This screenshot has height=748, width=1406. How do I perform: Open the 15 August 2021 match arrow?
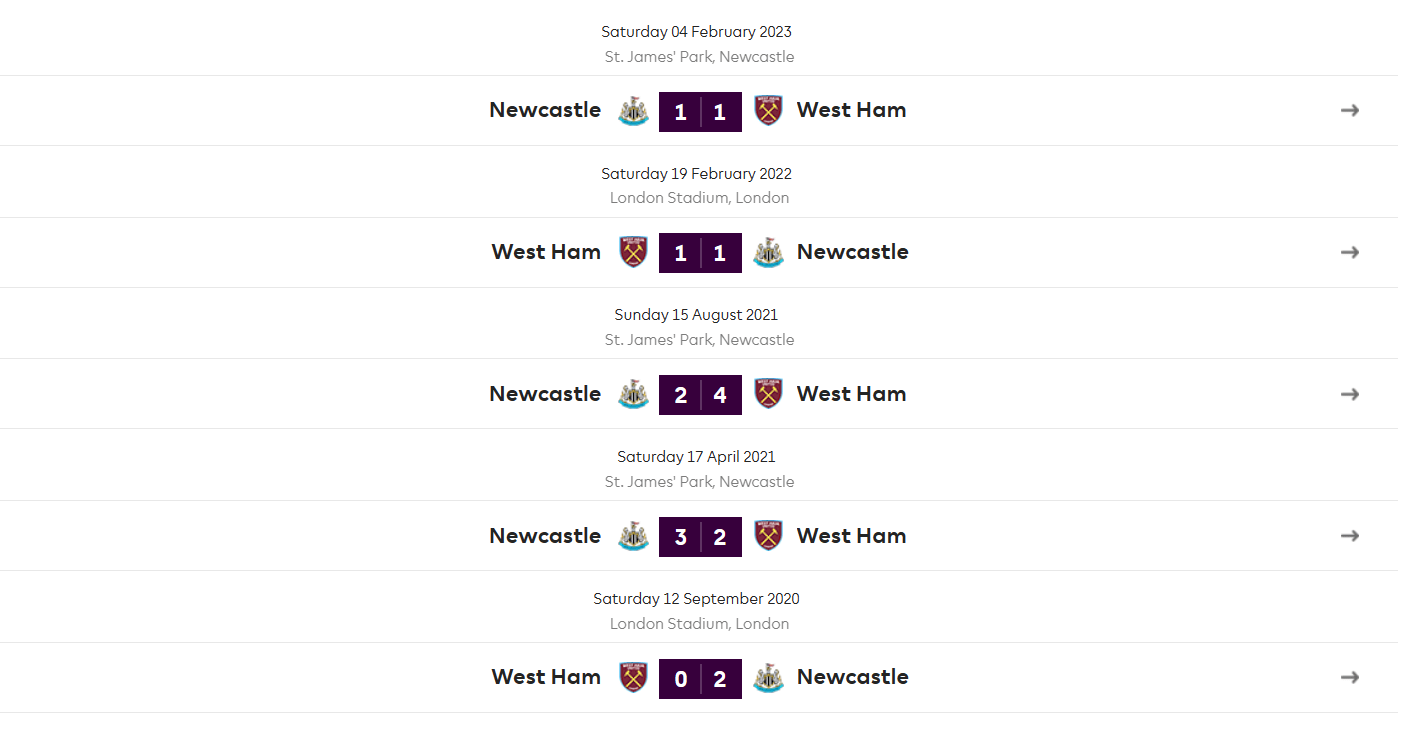point(1350,394)
